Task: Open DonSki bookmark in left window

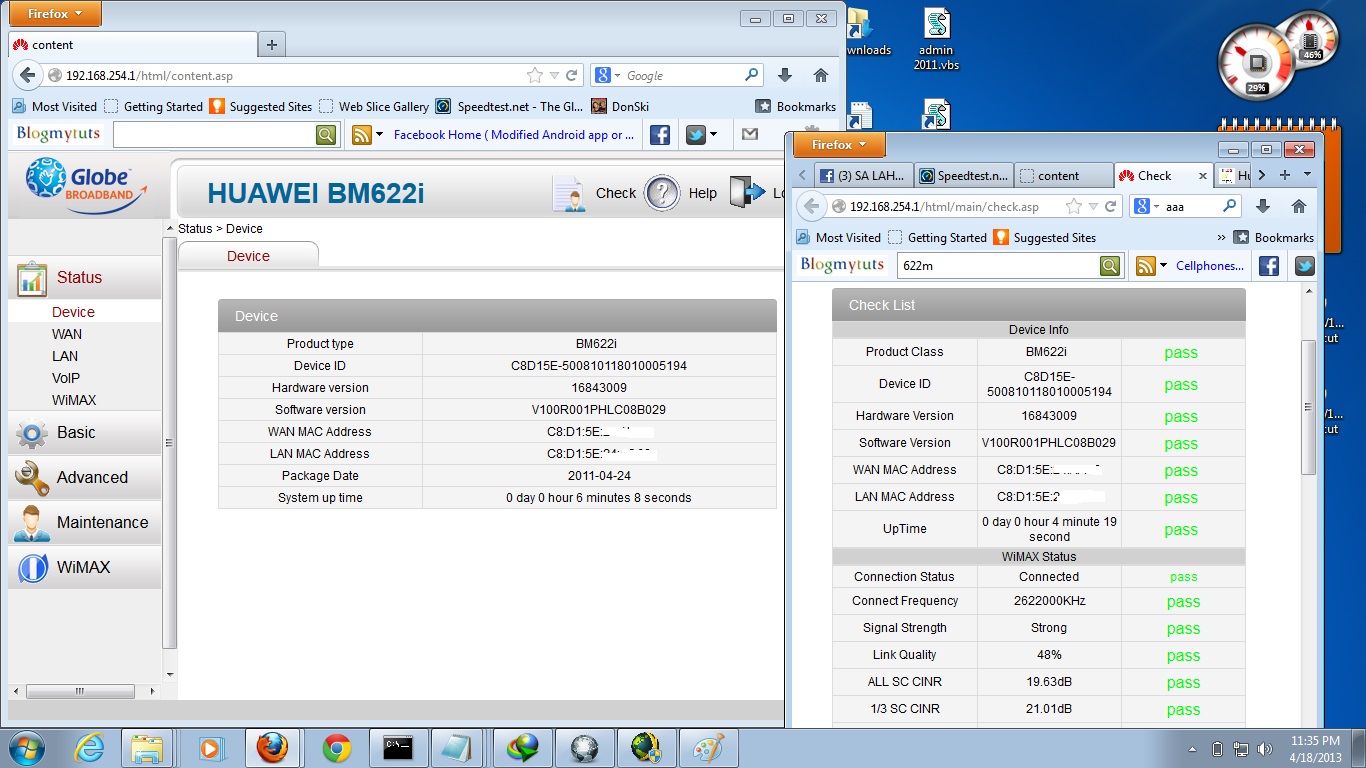Action: 620,106
